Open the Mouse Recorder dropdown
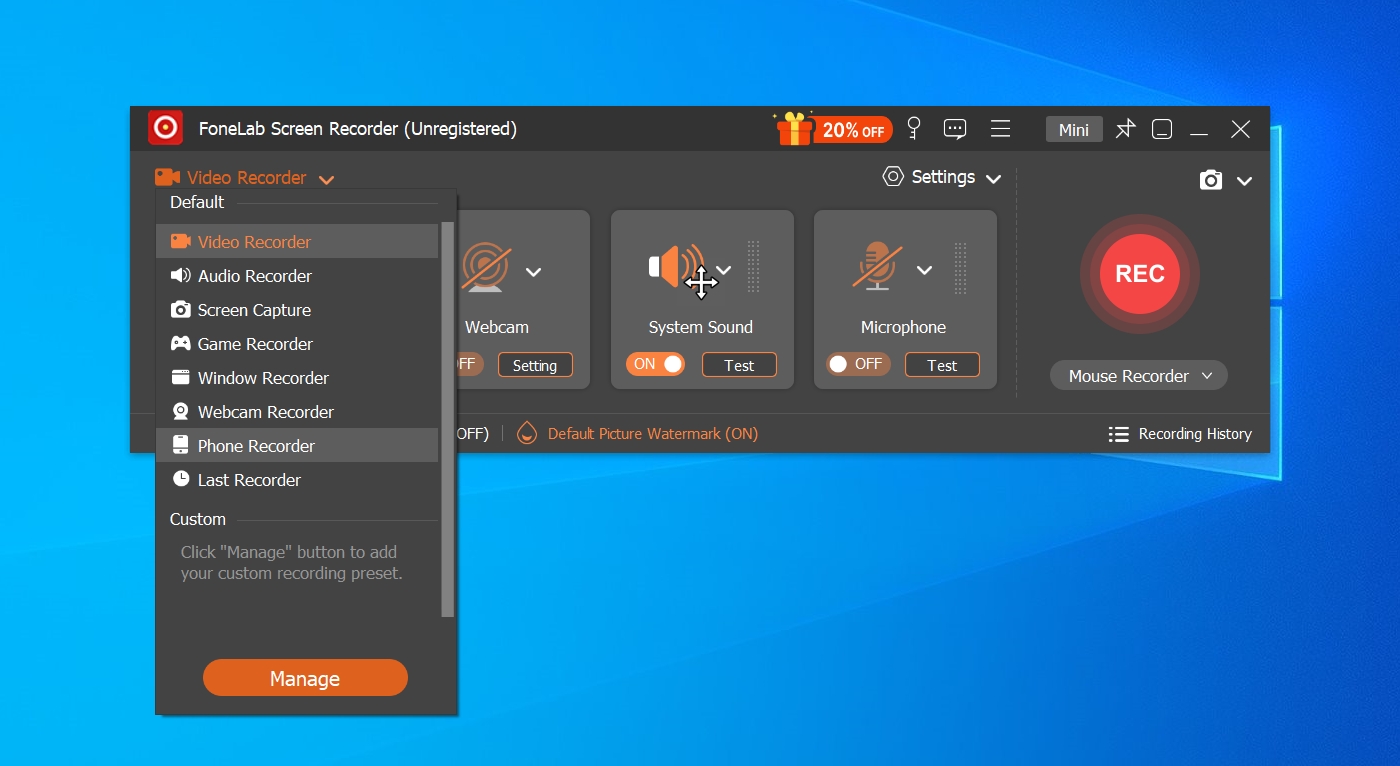 coord(1139,376)
